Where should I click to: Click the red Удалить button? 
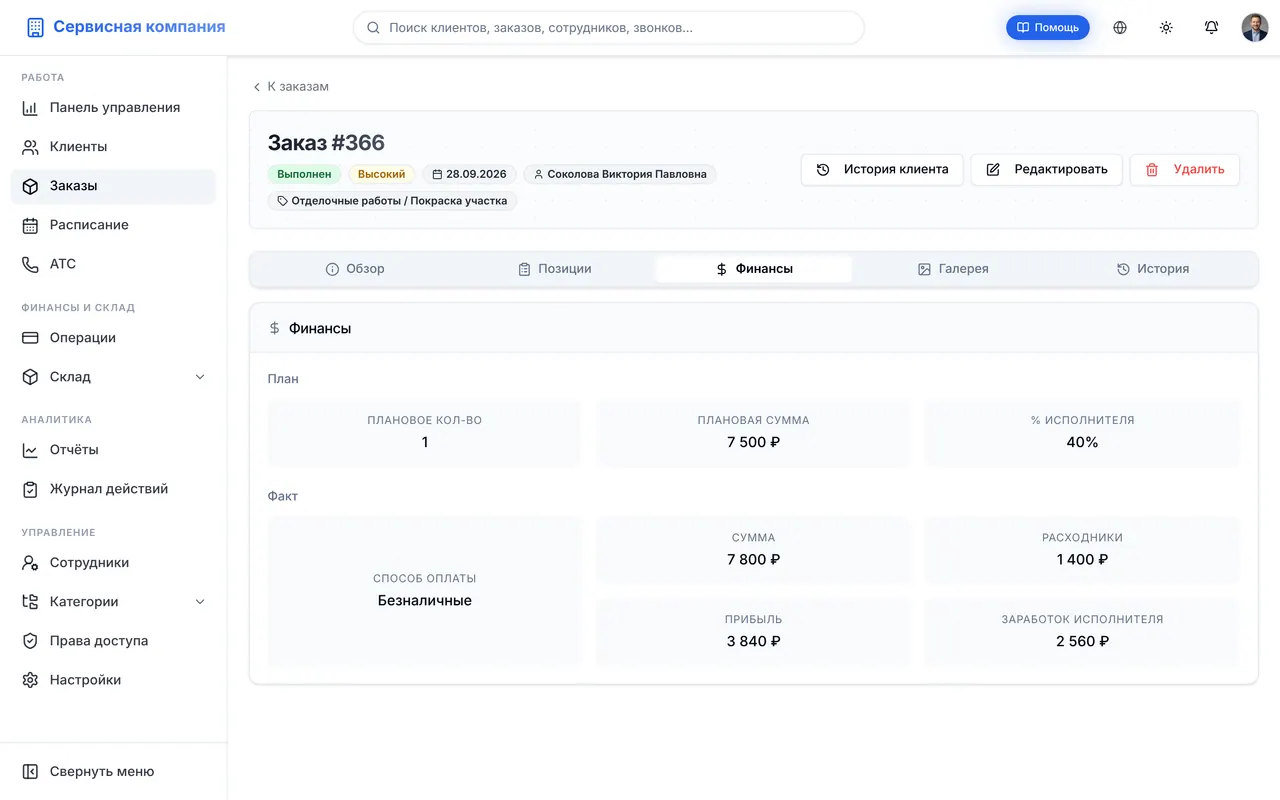(x=1185, y=170)
